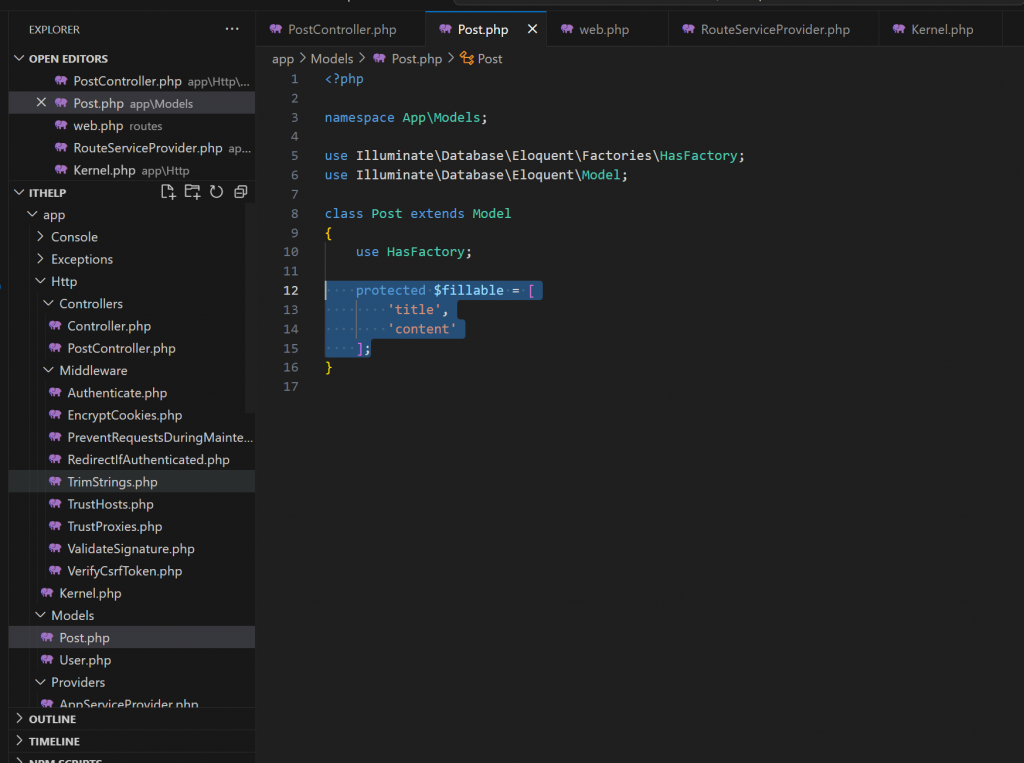Open Kernel.php under the Http folder
1024x763 pixels.
click(x=132, y=593)
